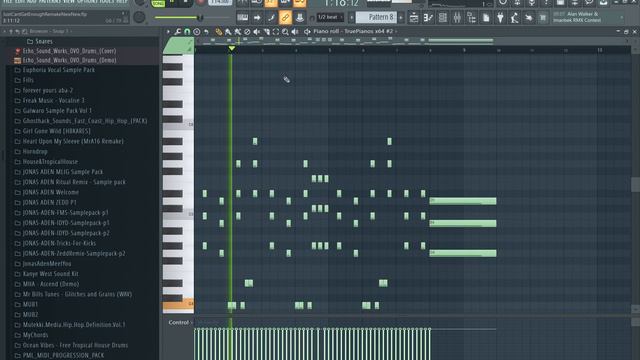
Task: Select the top long sustained chord note
Action: (463, 201)
